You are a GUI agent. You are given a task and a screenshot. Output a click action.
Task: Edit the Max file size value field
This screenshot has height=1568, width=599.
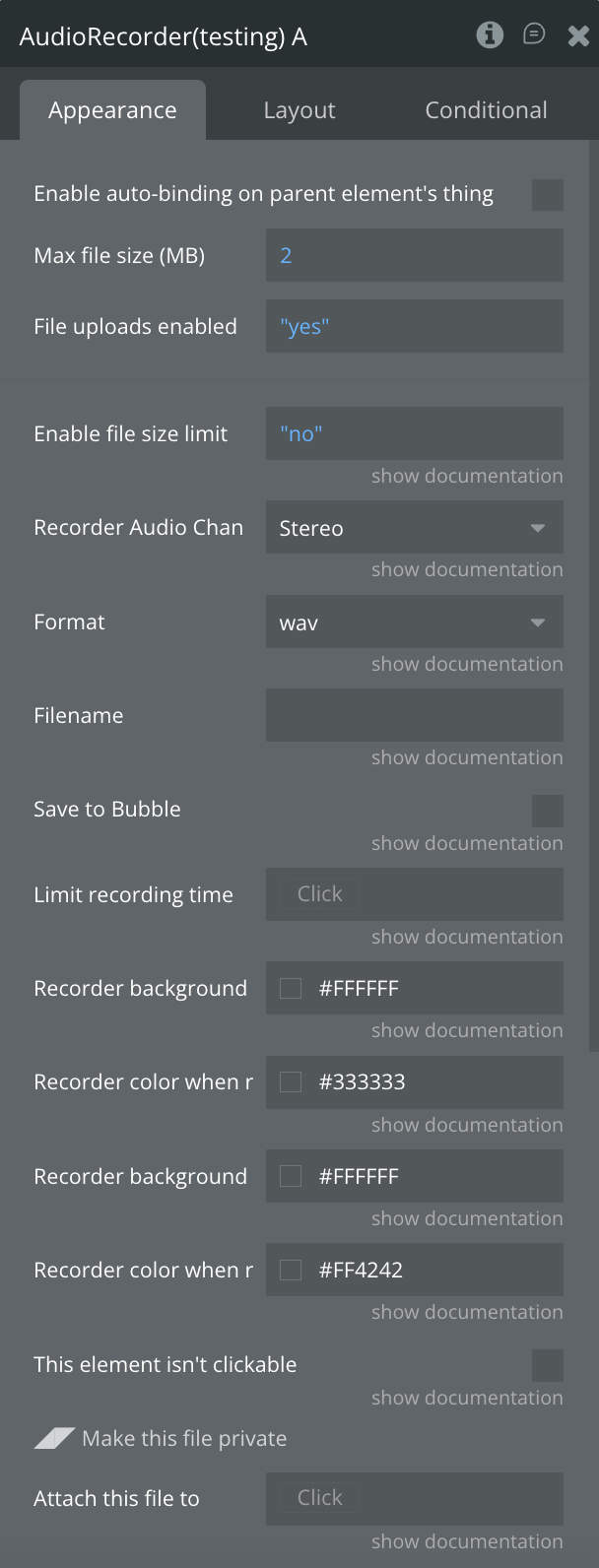(414, 256)
